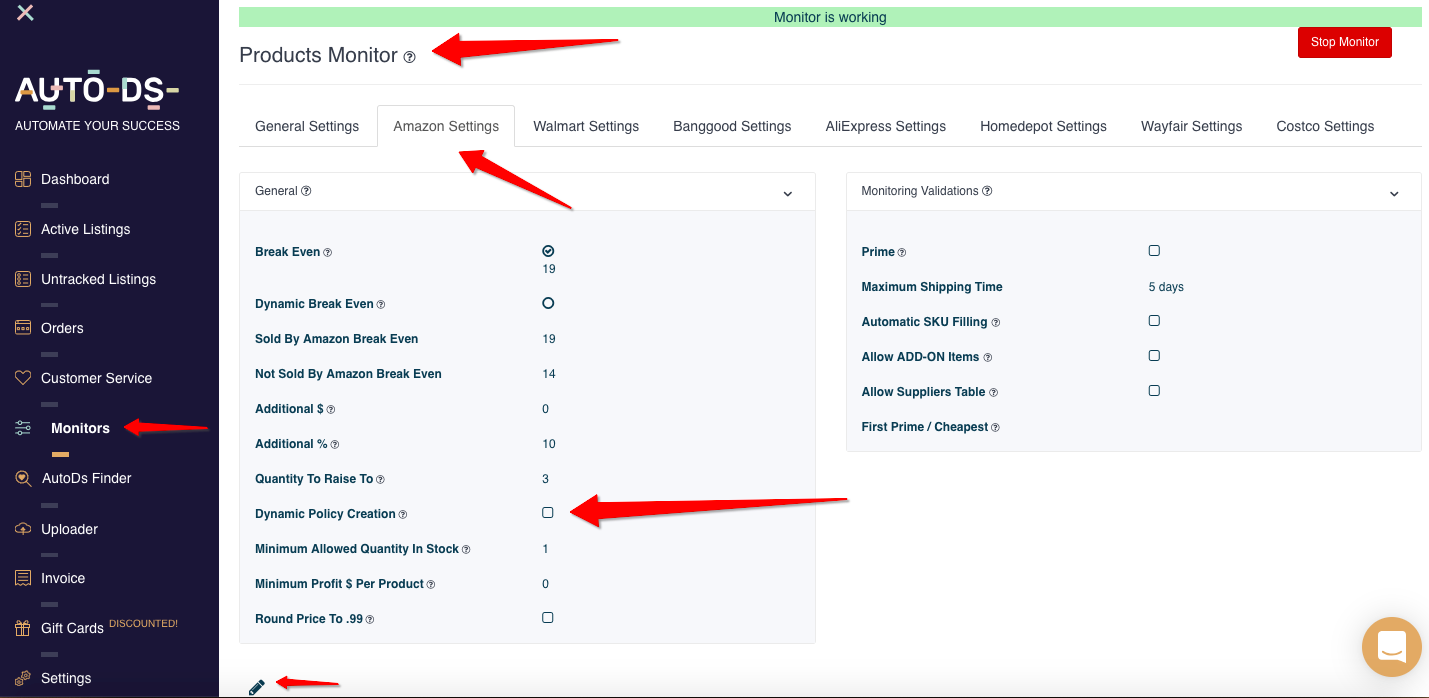Enable Dynamic Policy Creation checkbox
The image size is (1429, 698).
tap(548, 512)
